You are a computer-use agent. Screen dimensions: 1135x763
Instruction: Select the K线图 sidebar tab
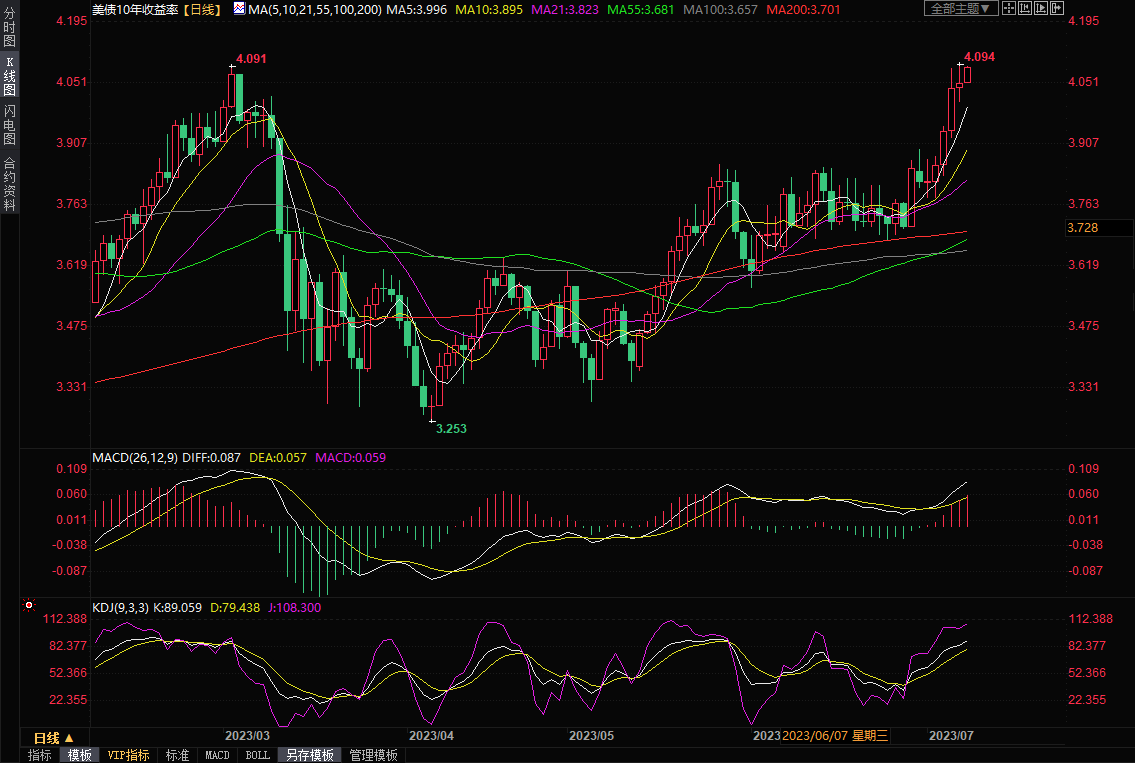pyautogui.click(x=9, y=76)
